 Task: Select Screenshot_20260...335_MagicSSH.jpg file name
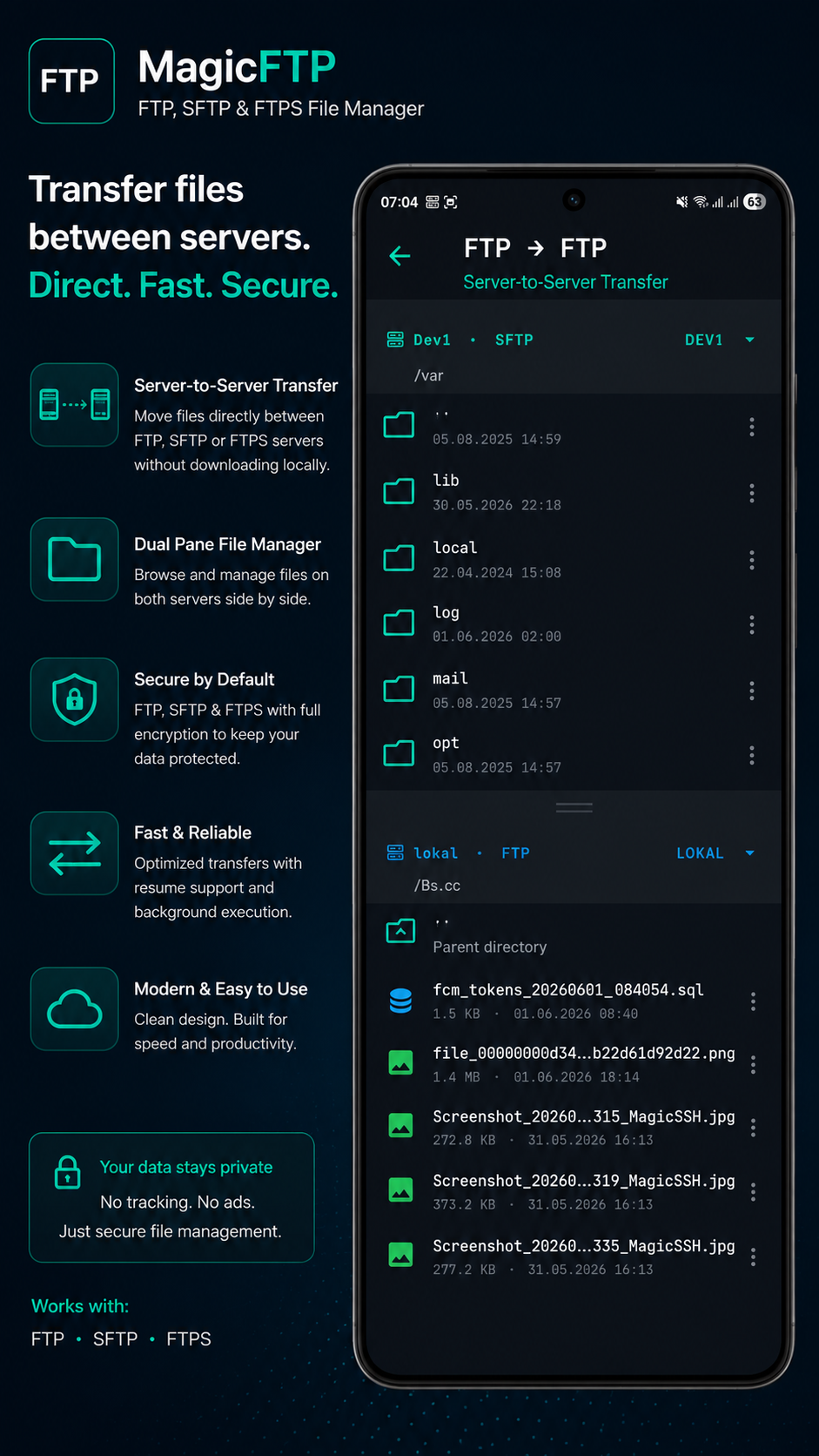[x=584, y=1246]
